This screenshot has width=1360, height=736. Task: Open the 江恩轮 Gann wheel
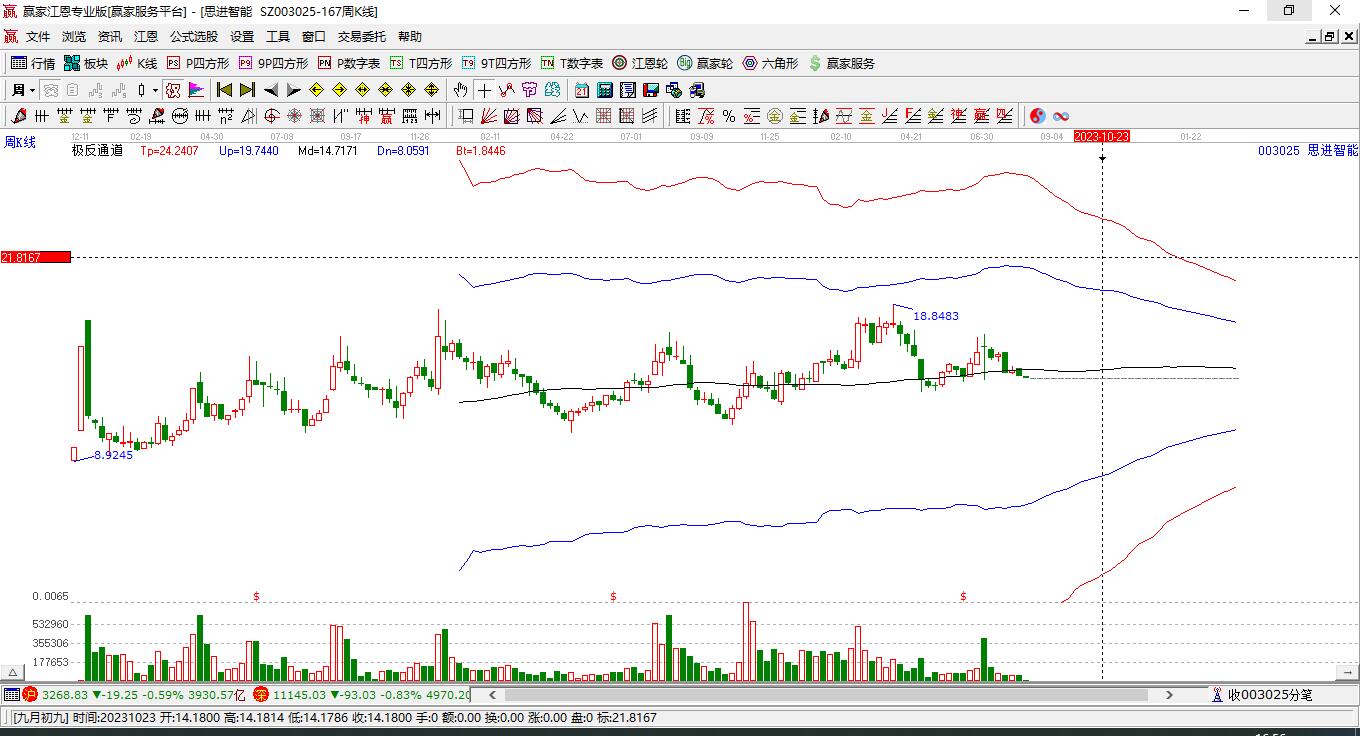[640, 63]
